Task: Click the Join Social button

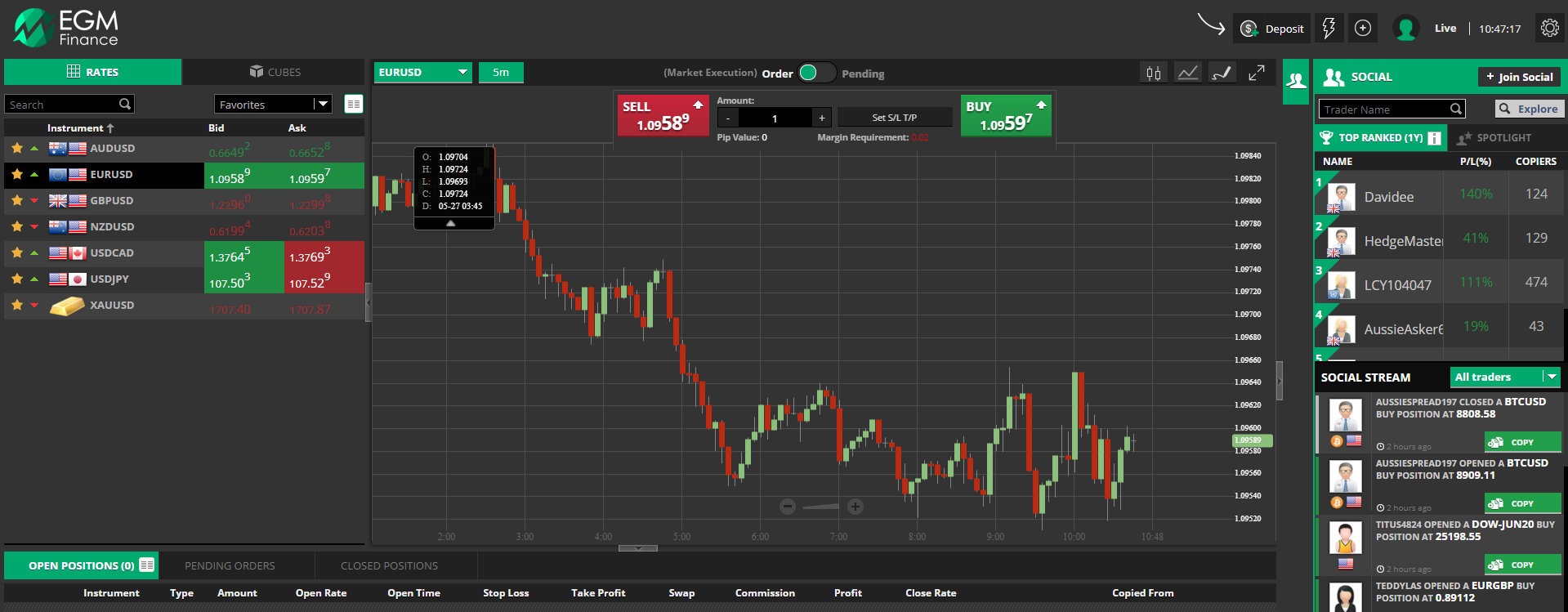Action: tap(1519, 77)
